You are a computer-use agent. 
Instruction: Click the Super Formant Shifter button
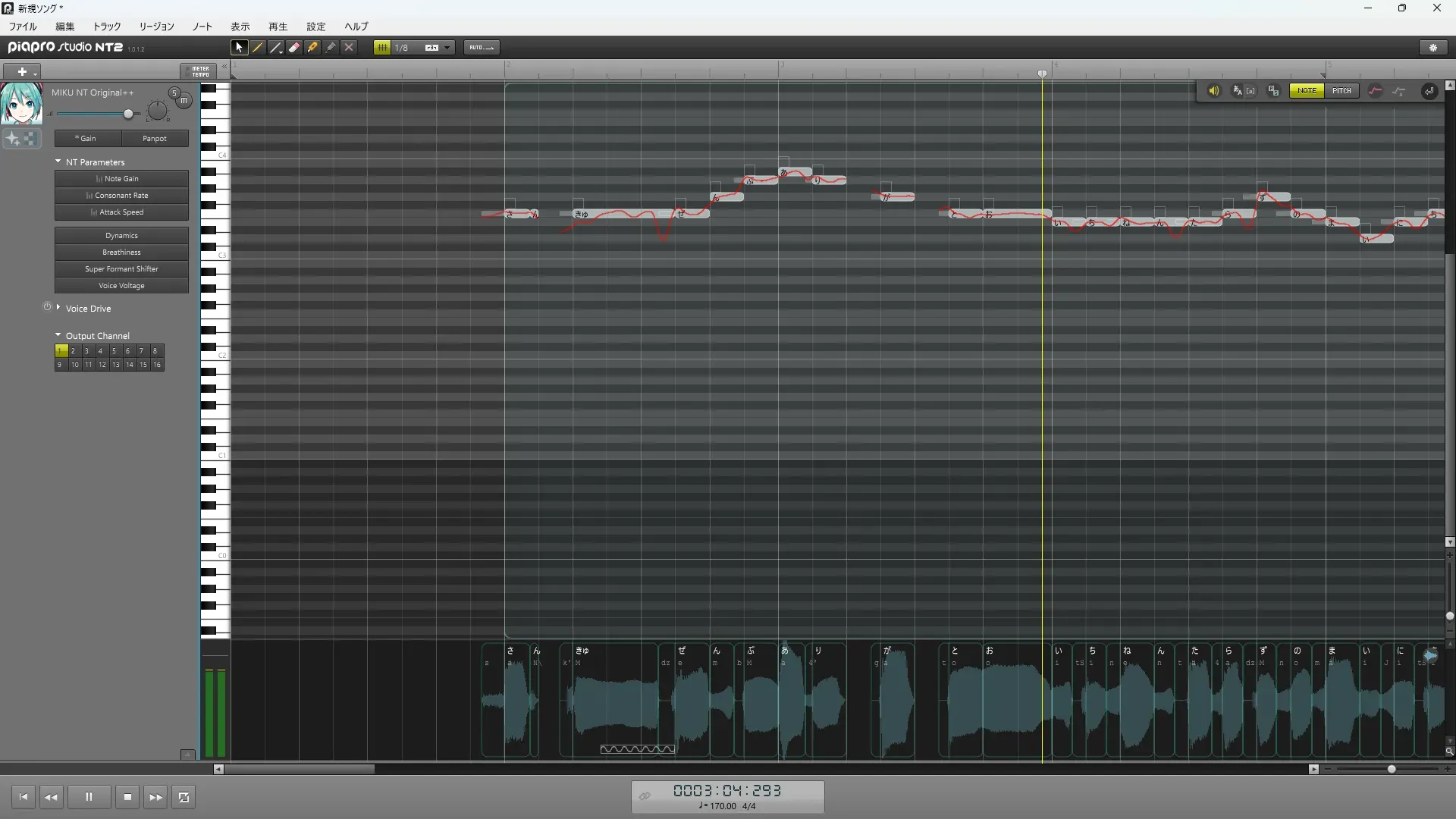(121, 269)
